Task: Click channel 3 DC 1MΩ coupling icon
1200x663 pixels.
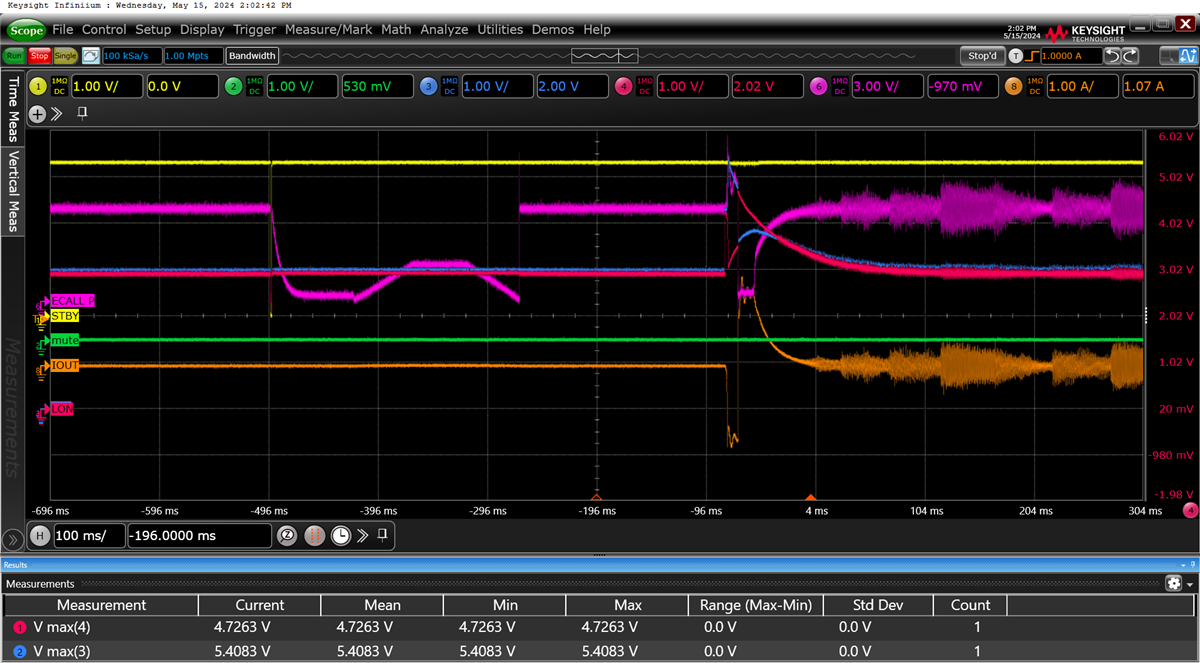Action: [449, 87]
